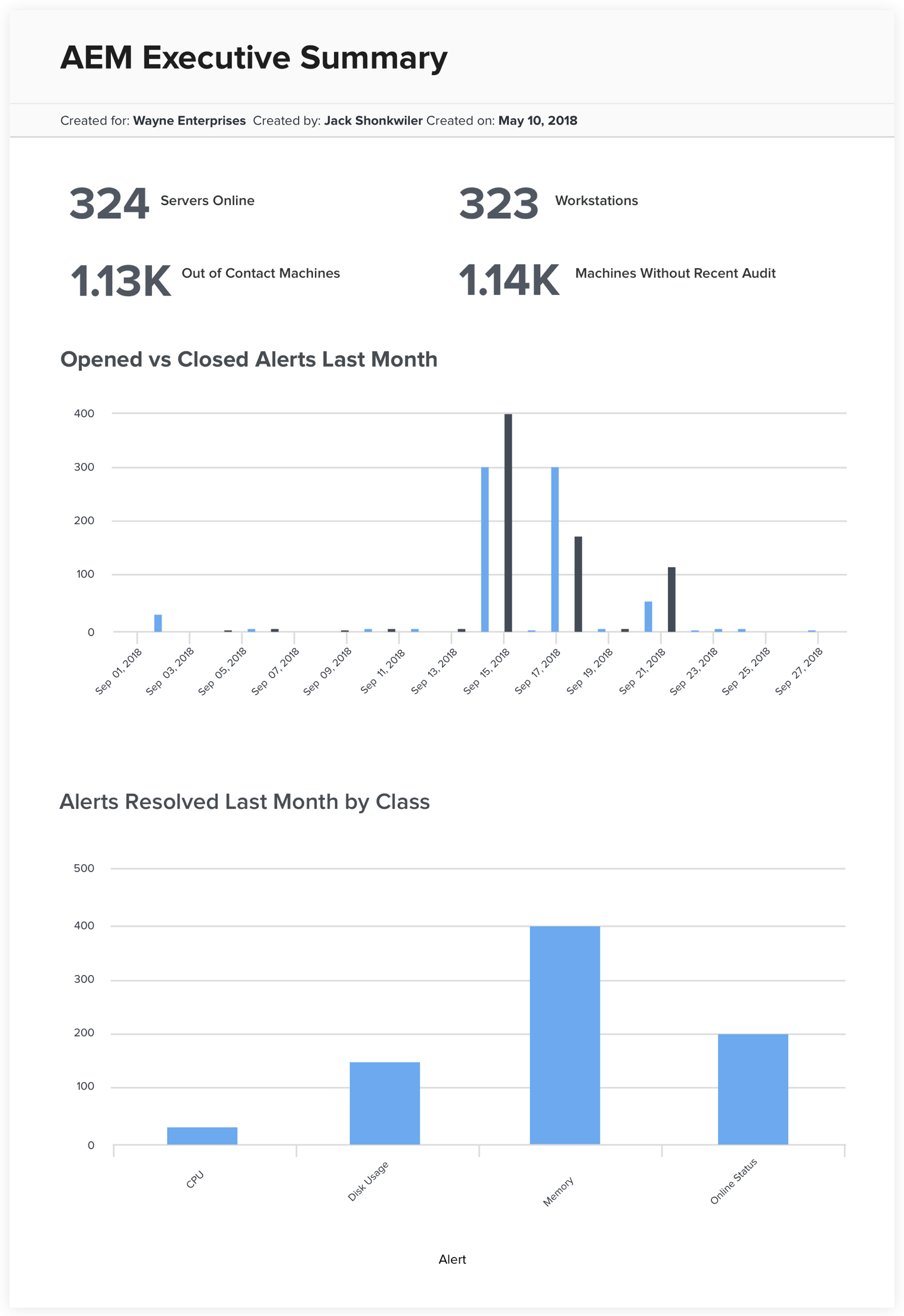
Task: Click the Opened vs Closed Alerts heading
Action: tap(249, 359)
